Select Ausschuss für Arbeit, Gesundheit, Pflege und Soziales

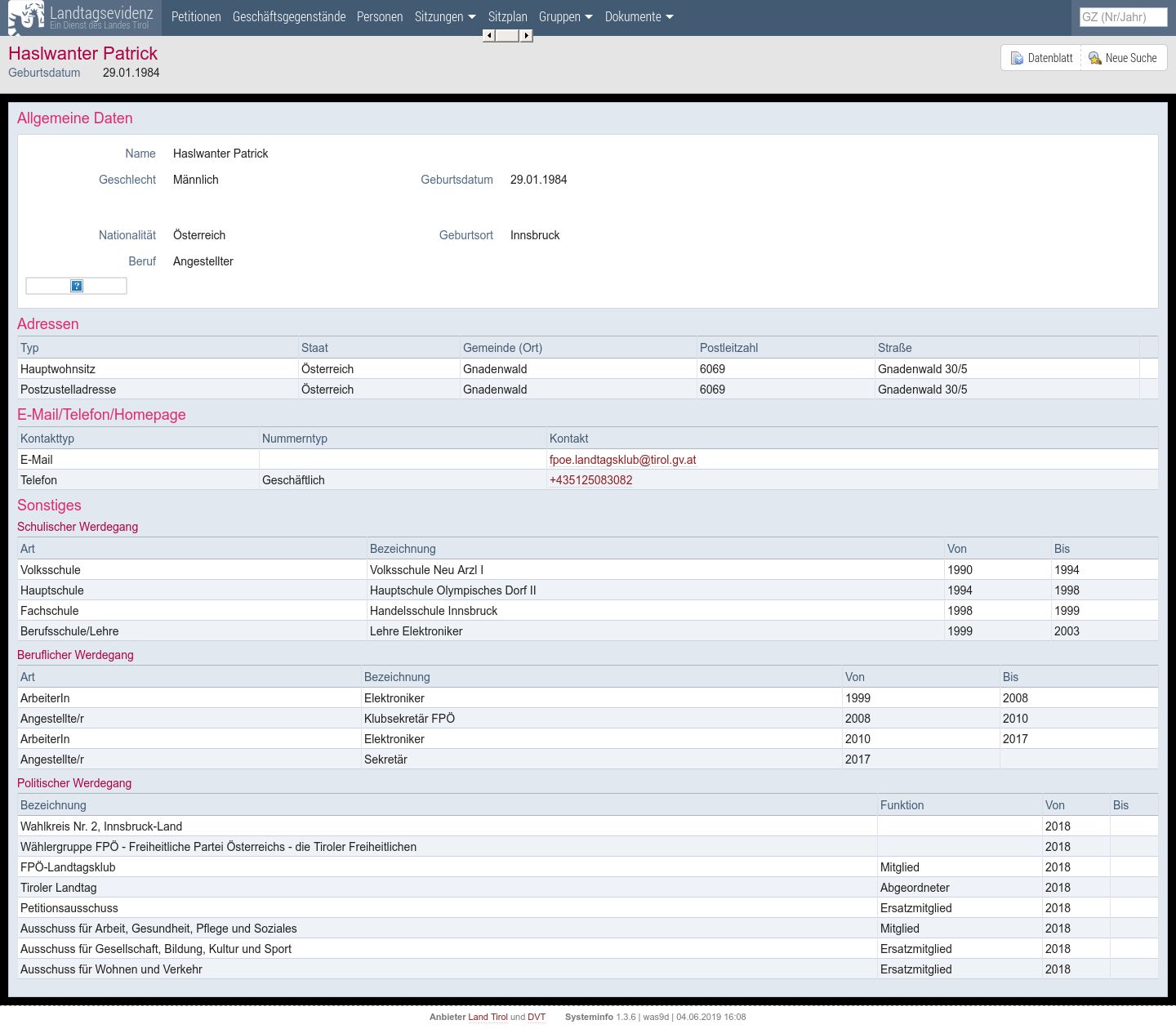[x=587, y=929]
